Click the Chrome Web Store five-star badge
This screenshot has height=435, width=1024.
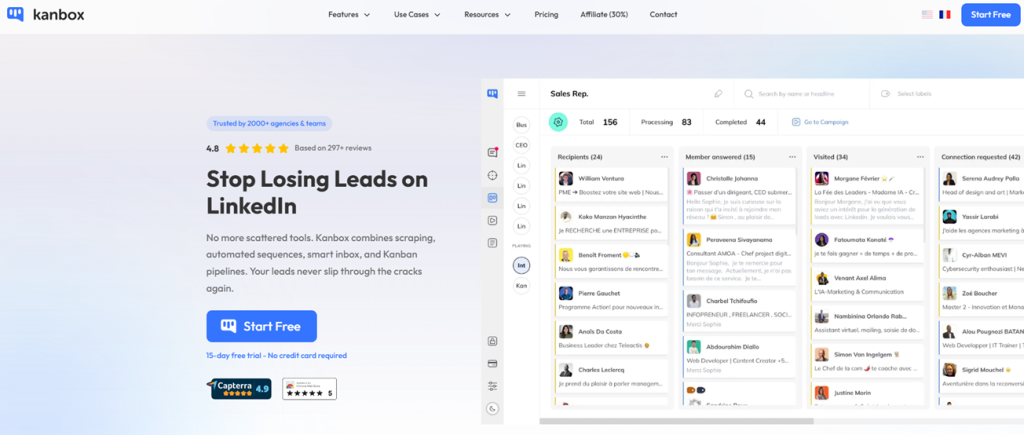tap(310, 389)
